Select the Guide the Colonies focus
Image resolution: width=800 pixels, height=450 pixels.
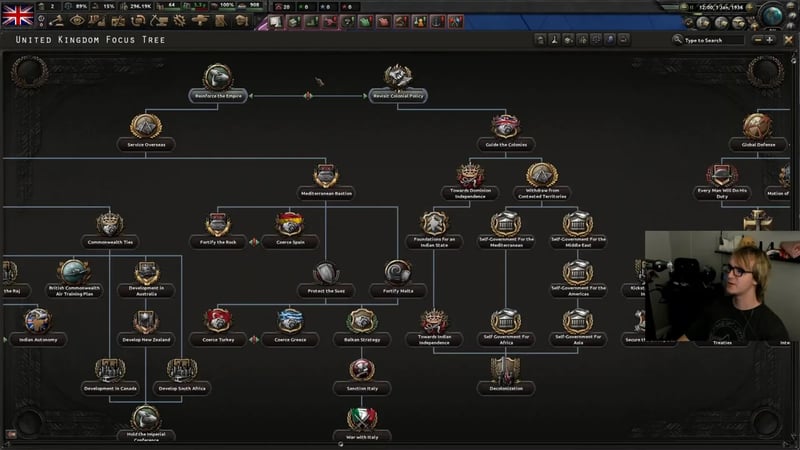[x=506, y=132]
